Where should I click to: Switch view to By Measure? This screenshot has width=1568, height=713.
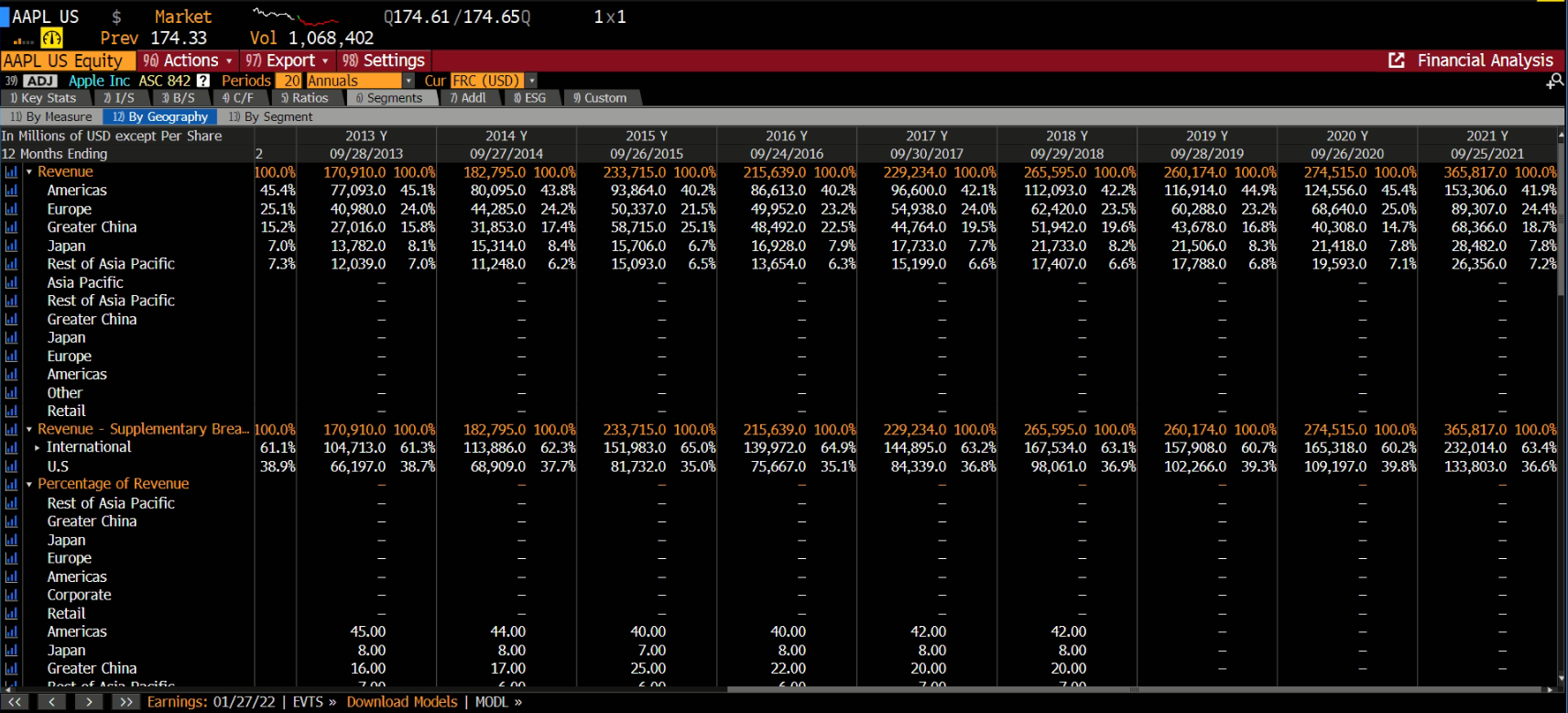pyautogui.click(x=51, y=116)
